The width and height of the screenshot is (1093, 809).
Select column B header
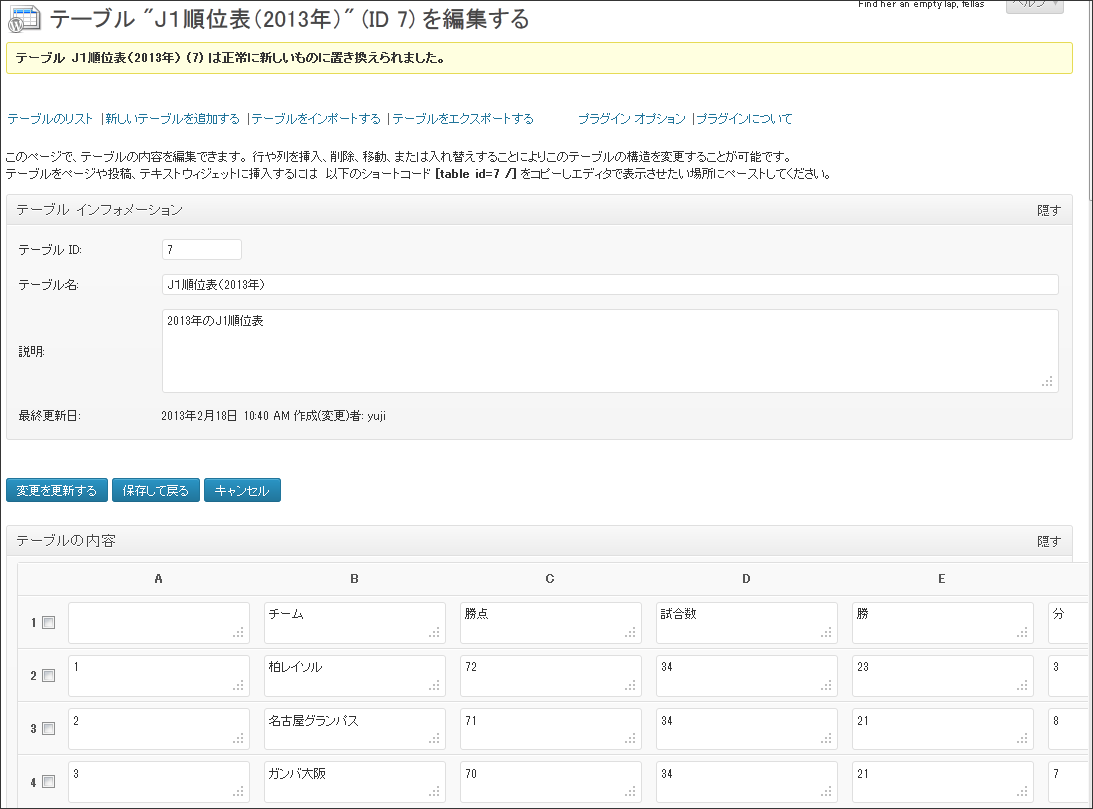[354, 579]
